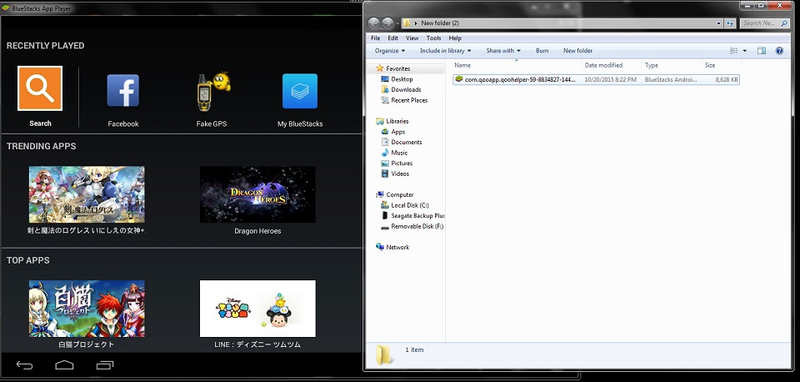Tap the Android recent apps button

click(105, 365)
